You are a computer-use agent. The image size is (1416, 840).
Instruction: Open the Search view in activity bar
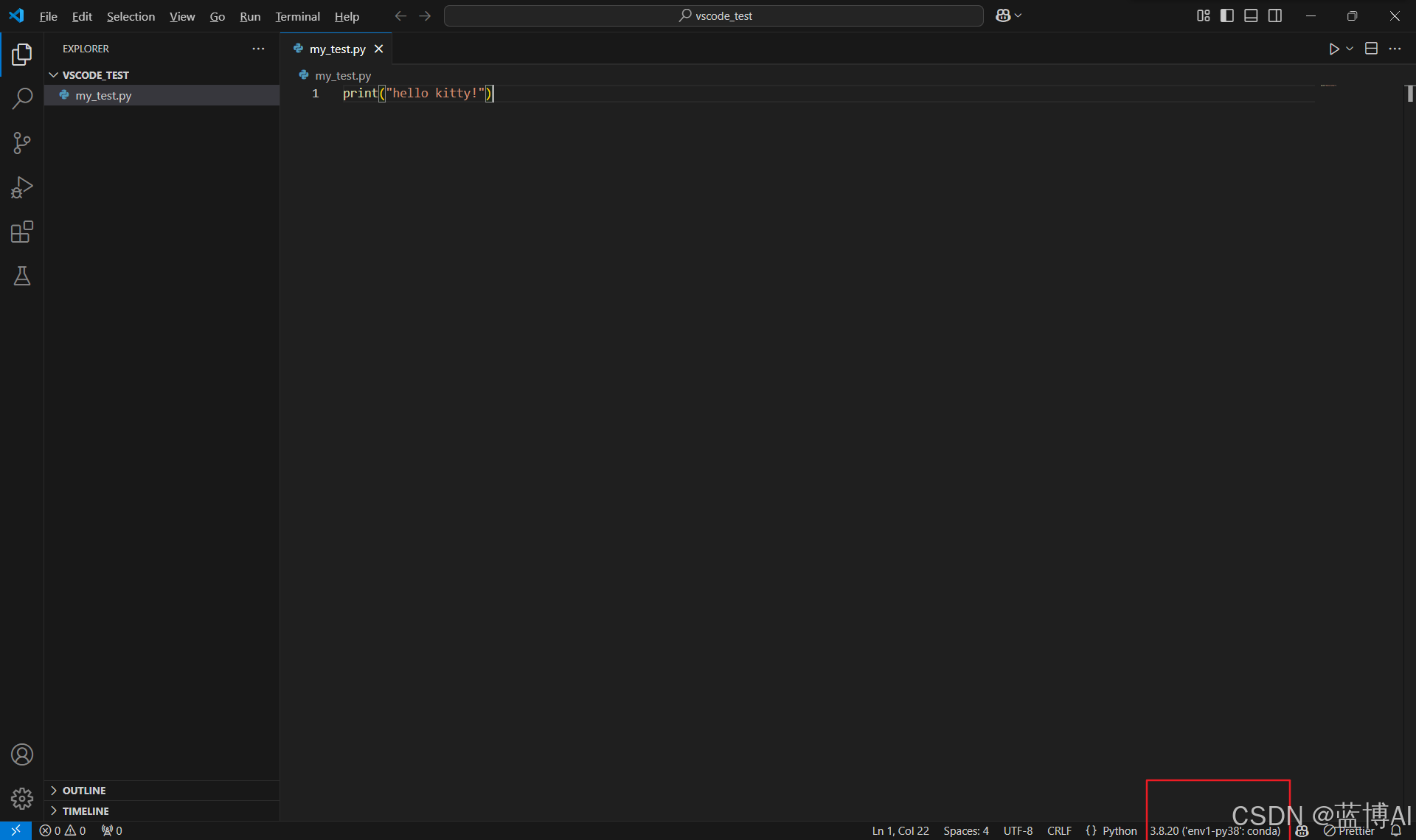click(22, 98)
